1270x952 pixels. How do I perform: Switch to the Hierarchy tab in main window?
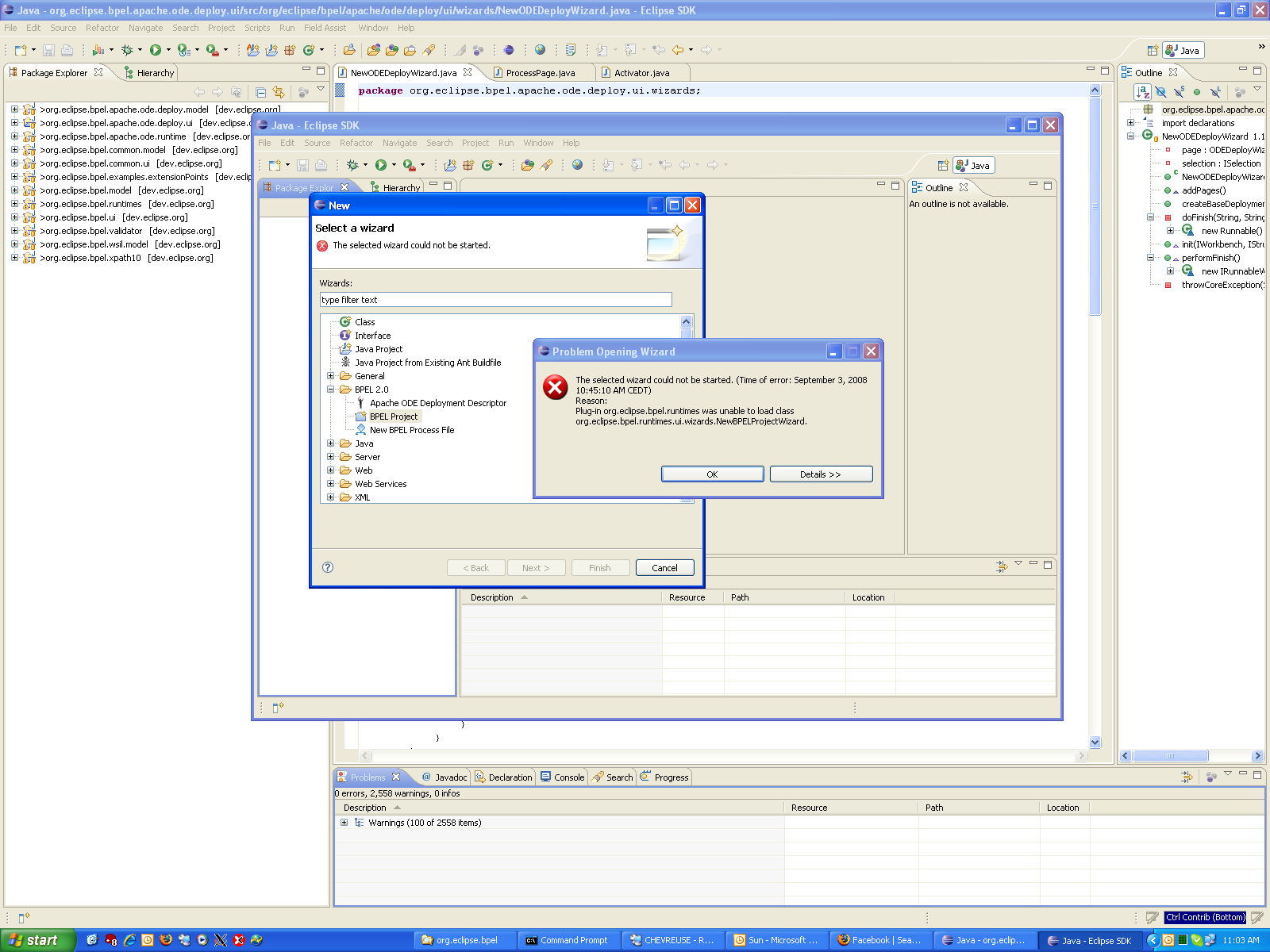pos(149,73)
